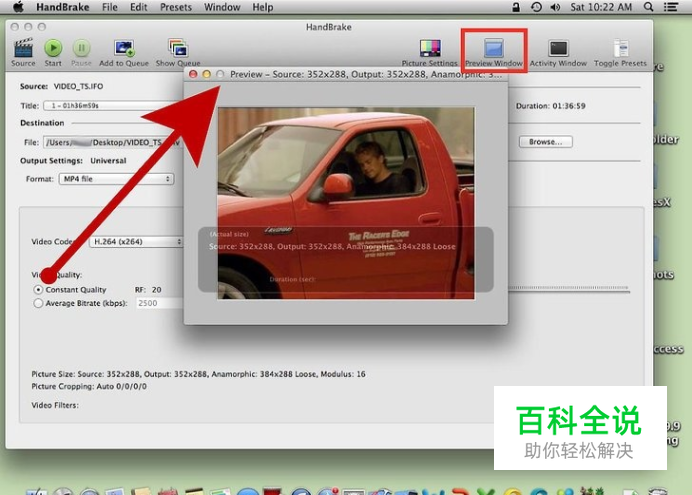This screenshot has height=495, width=692.
Task: Open Spotlight search in menu bar
Action: tap(648, 7)
